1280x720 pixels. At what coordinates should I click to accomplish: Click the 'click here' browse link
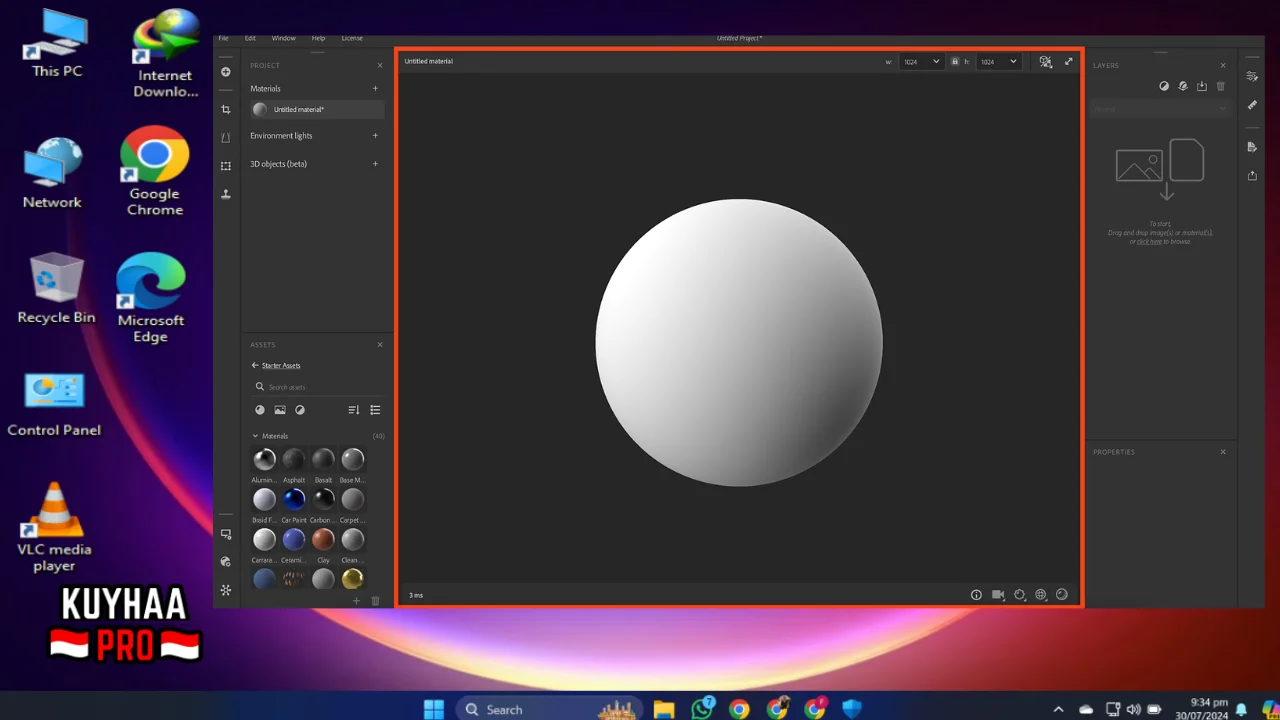point(1149,241)
